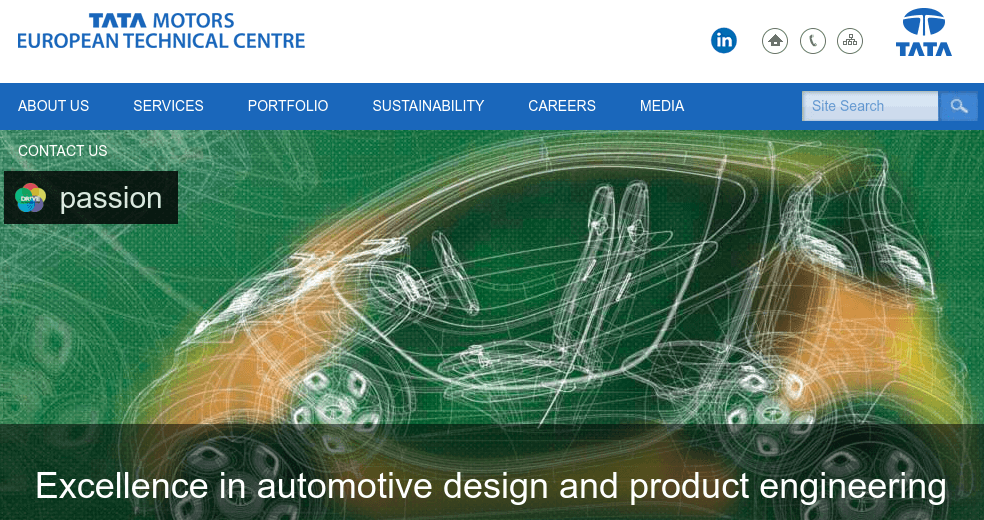Select the Media menu item
984x520 pixels.
(x=662, y=106)
